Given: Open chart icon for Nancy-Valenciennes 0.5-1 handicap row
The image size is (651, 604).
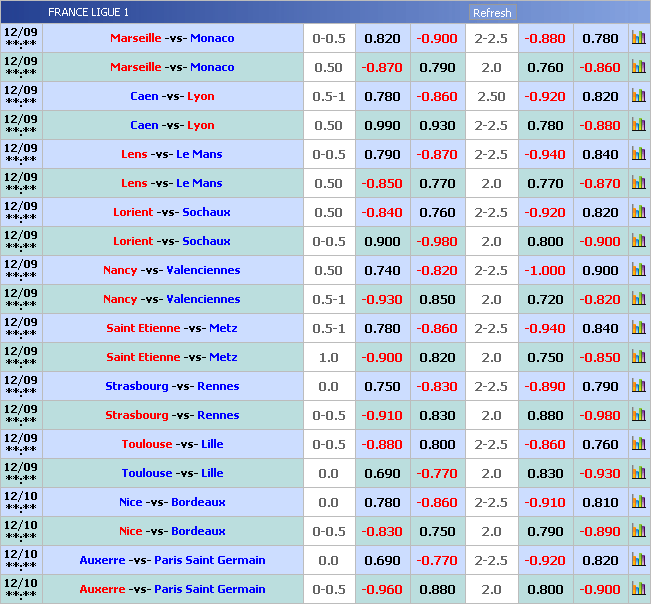Looking at the screenshot, I should (638, 299).
